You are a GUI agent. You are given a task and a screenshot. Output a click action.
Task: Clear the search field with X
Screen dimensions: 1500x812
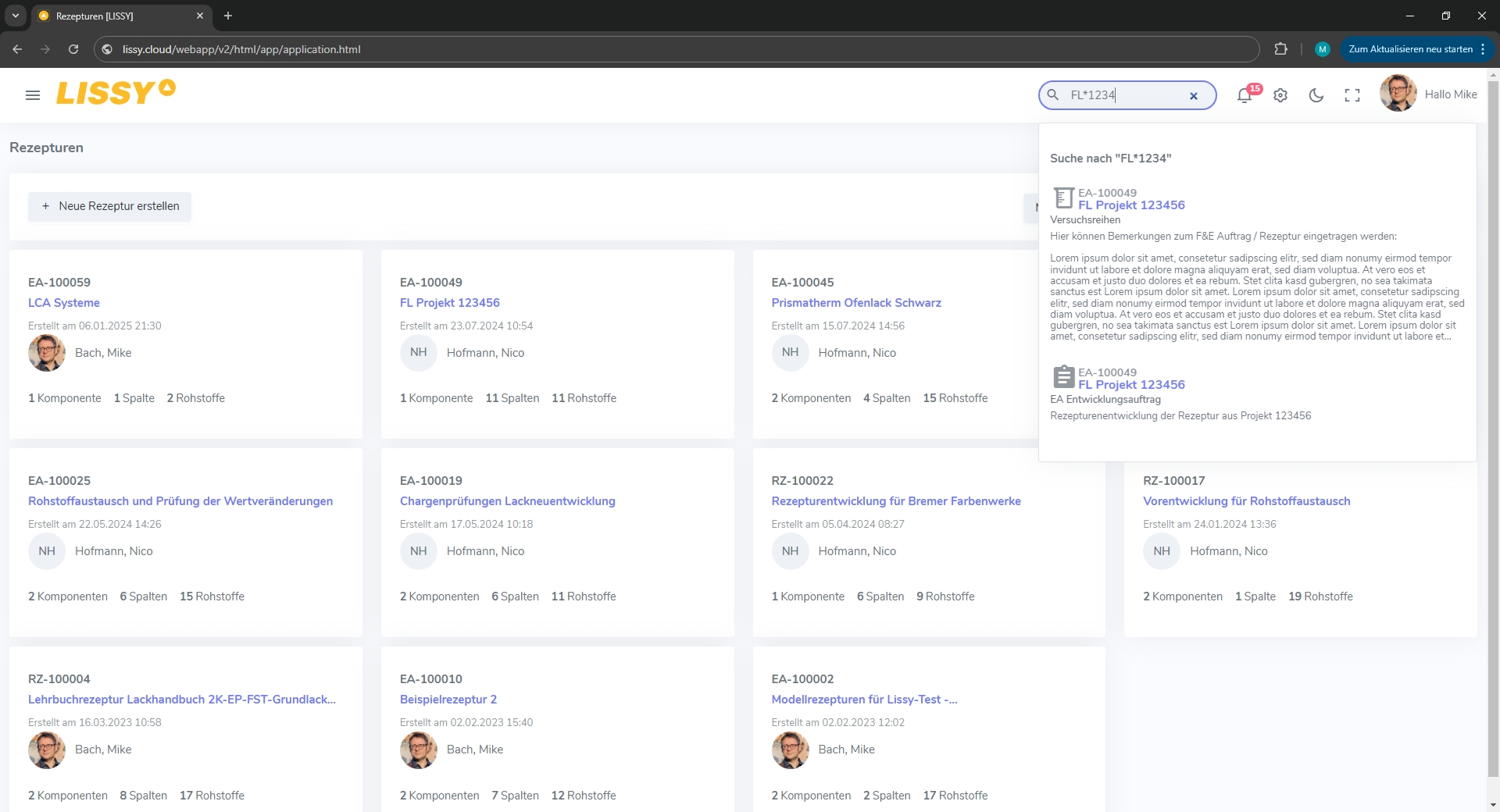[1194, 96]
